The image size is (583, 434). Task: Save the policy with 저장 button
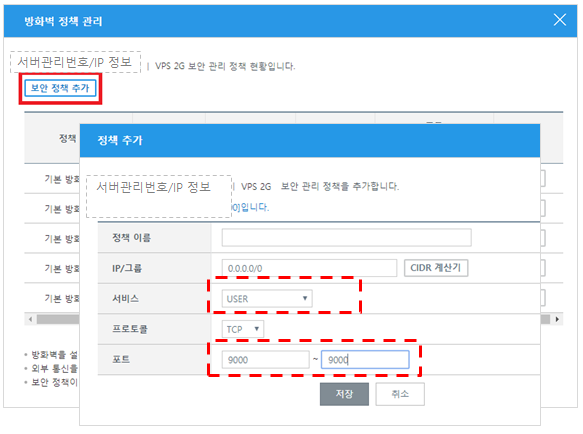(x=344, y=394)
